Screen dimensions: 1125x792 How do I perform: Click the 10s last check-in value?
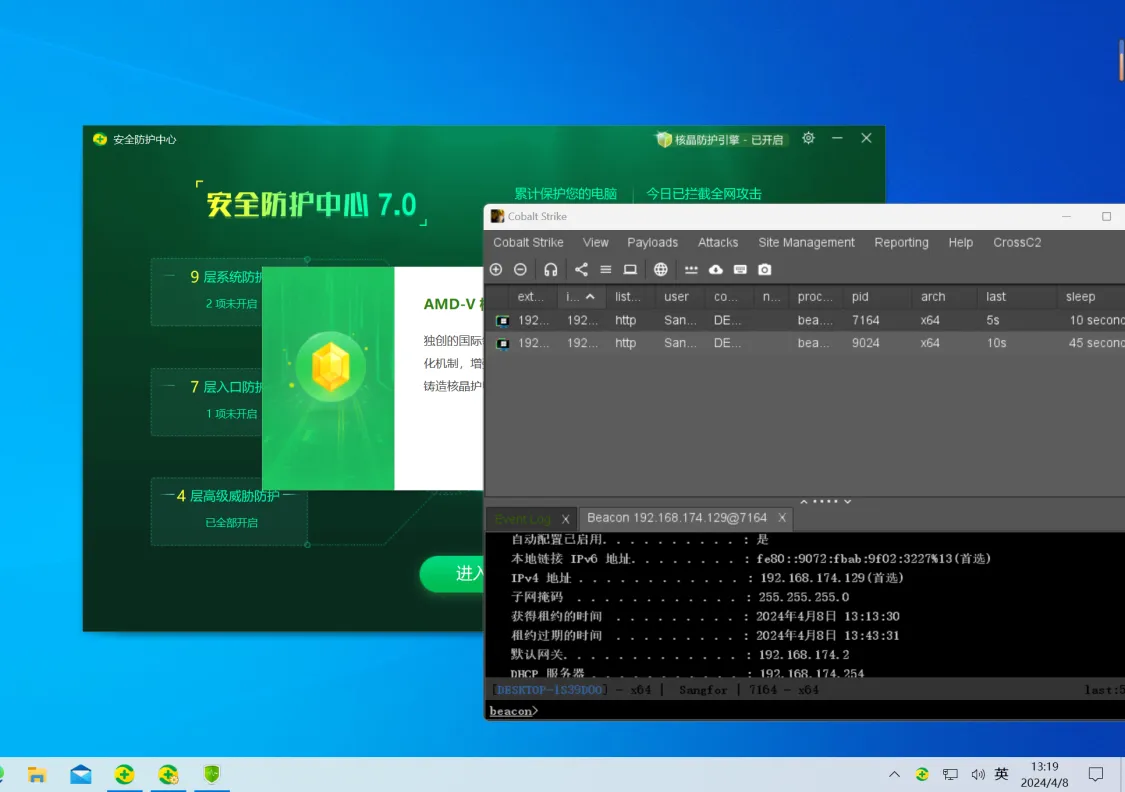(996, 344)
